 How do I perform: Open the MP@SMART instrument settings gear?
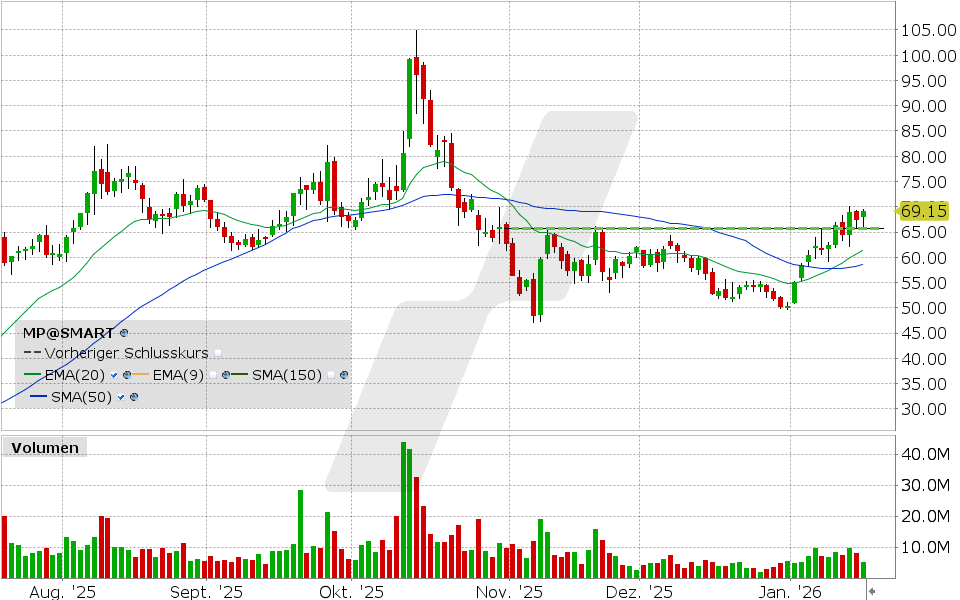click(x=124, y=333)
